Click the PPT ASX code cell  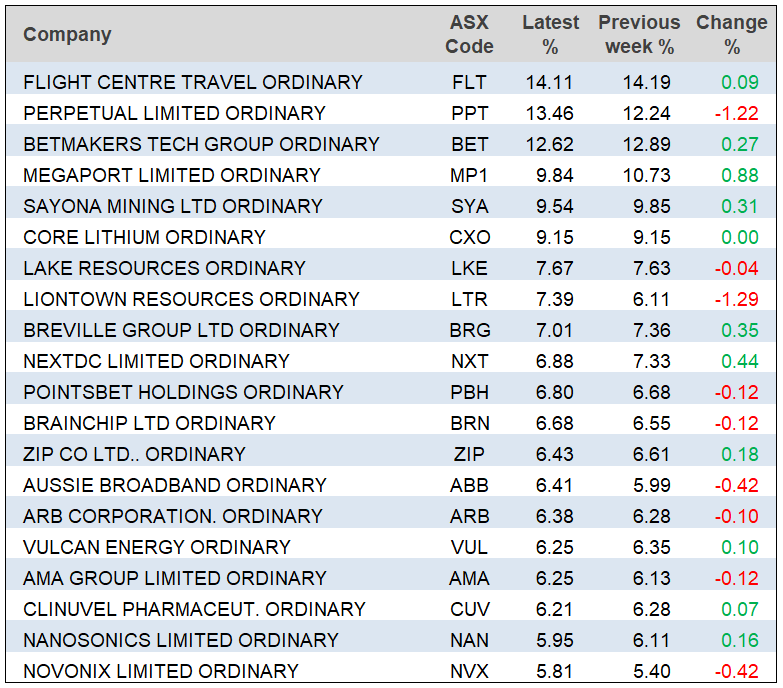[x=469, y=113]
